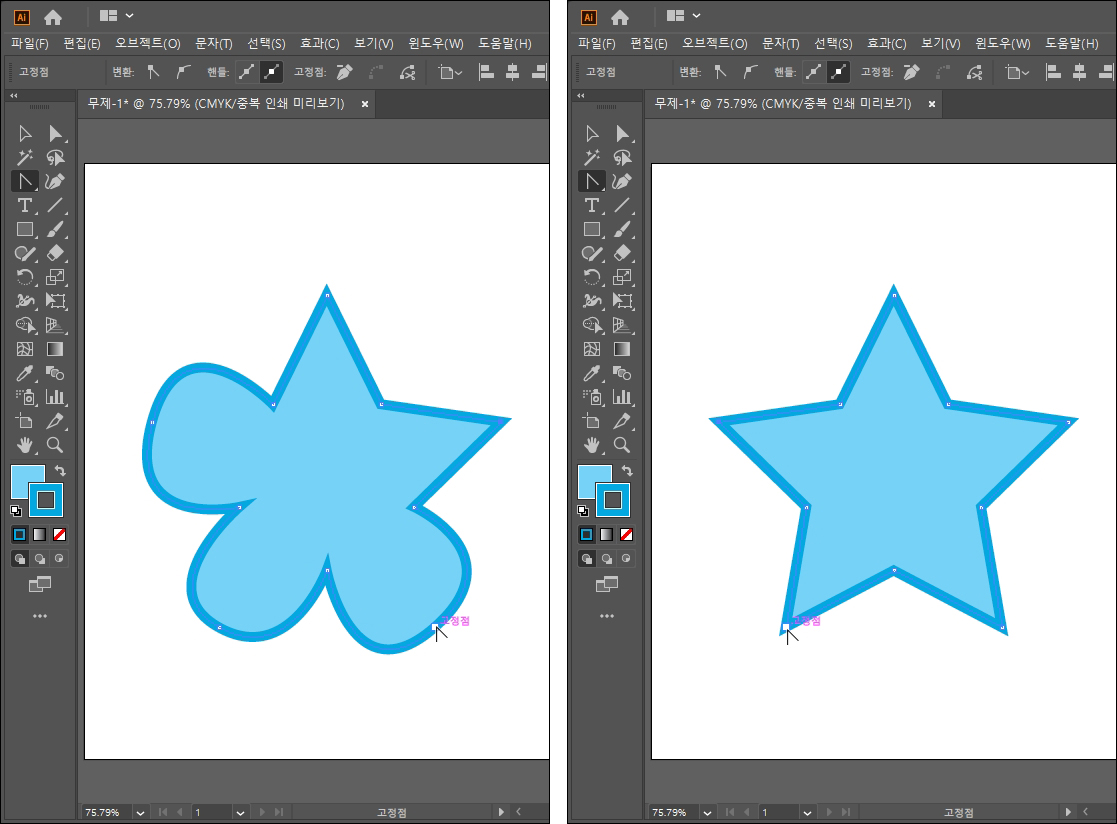Show handles for selected anchors in left window
The height and width of the screenshot is (824, 1117).
pos(246,72)
